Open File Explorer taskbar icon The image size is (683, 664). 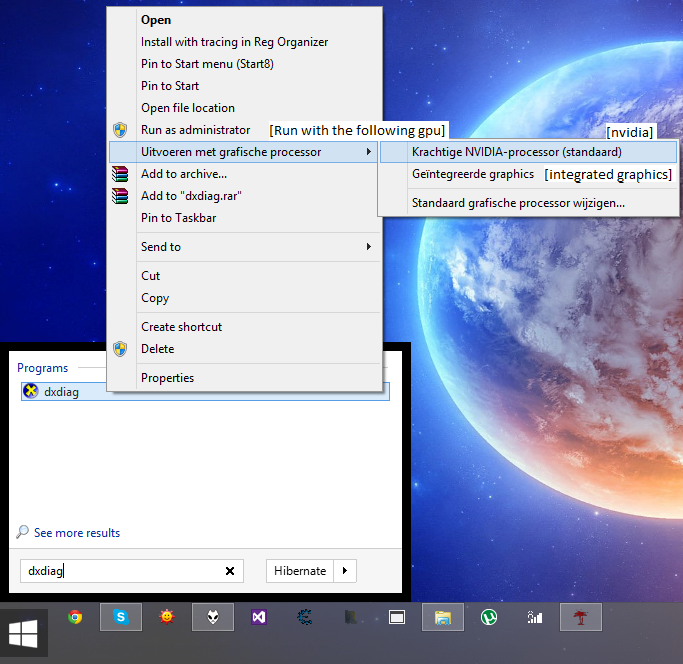443,617
